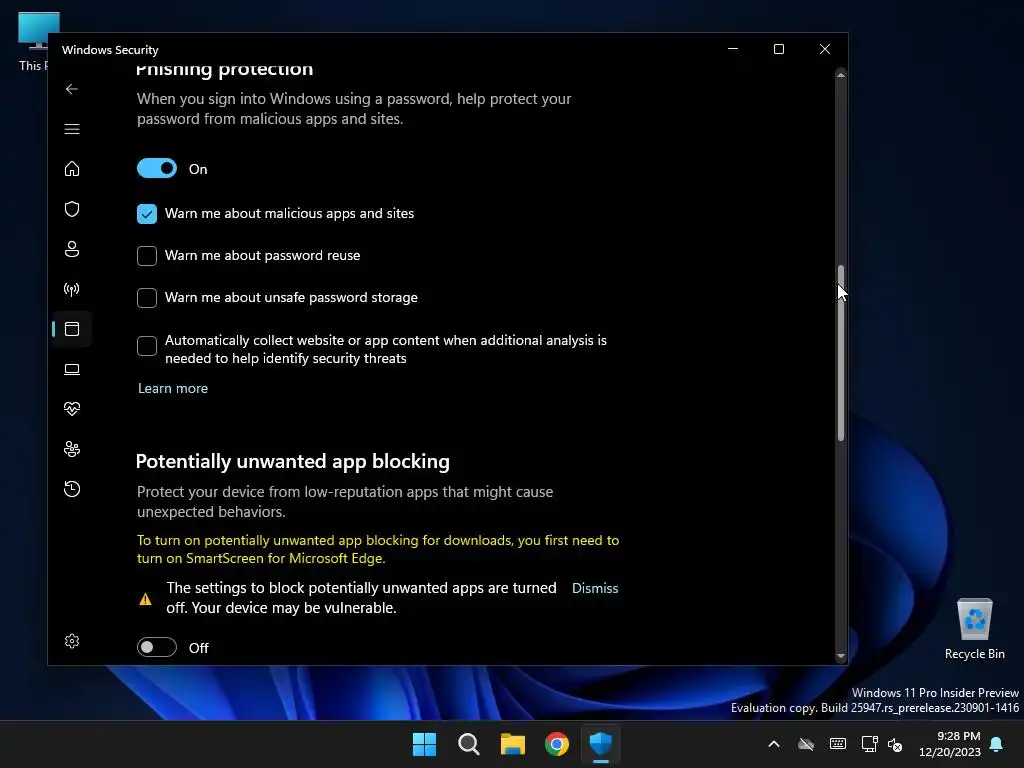Viewport: 1024px width, 768px height.
Task: Uncheck Warn me about malicious apps and sites
Action: point(147,214)
